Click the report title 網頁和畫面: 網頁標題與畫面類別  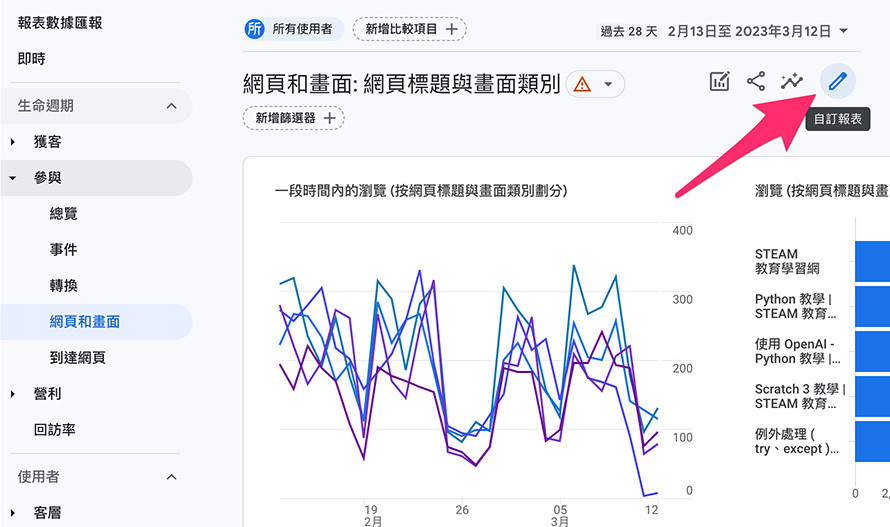401,84
